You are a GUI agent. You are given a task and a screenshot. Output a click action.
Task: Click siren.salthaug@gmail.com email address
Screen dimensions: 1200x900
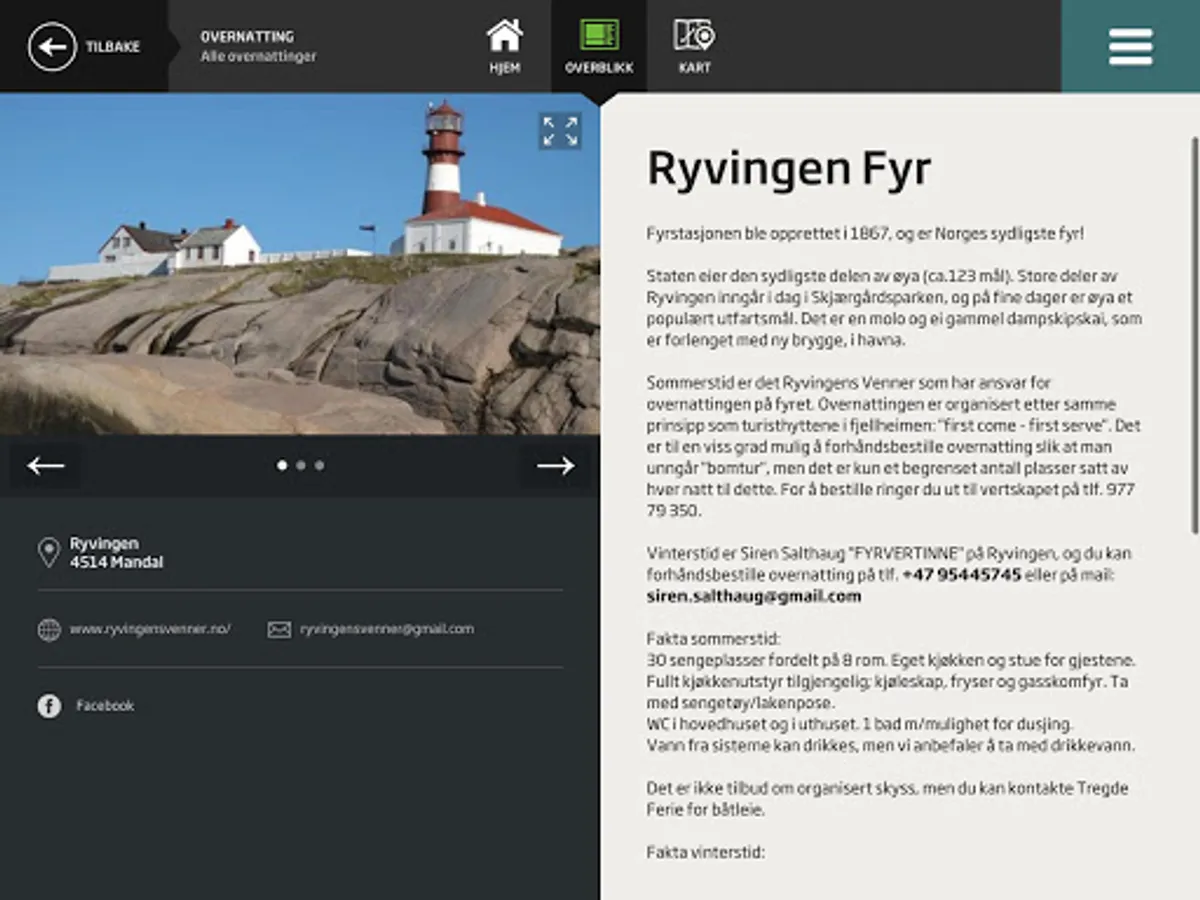pos(754,596)
